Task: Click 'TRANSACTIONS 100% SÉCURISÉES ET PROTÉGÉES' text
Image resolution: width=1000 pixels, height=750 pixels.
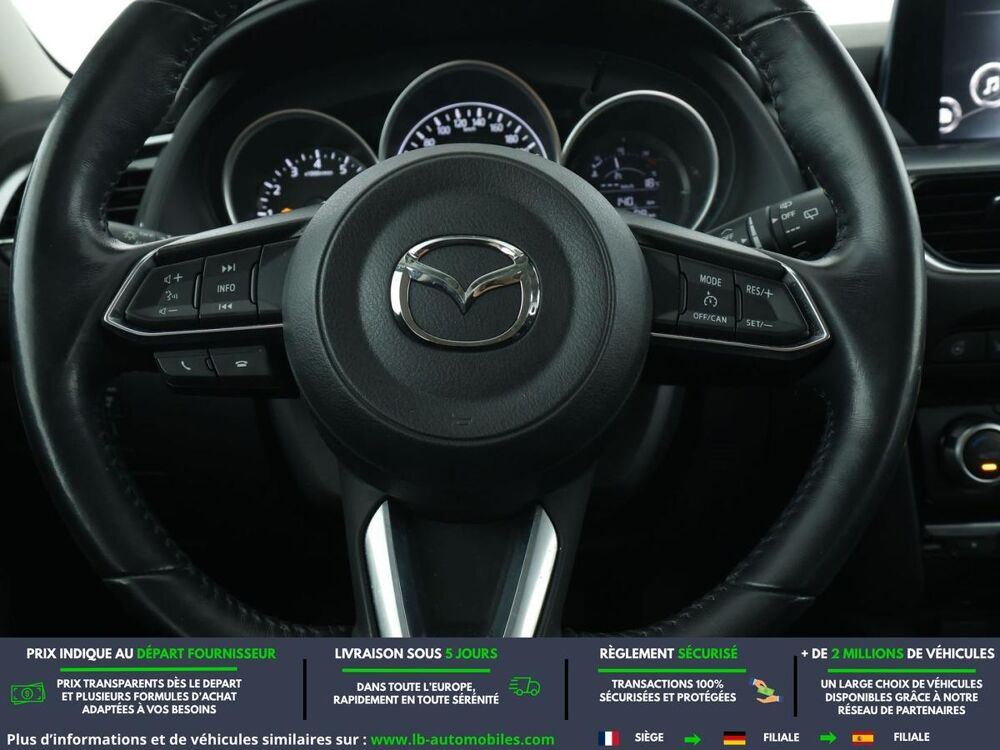Action: 668,691
